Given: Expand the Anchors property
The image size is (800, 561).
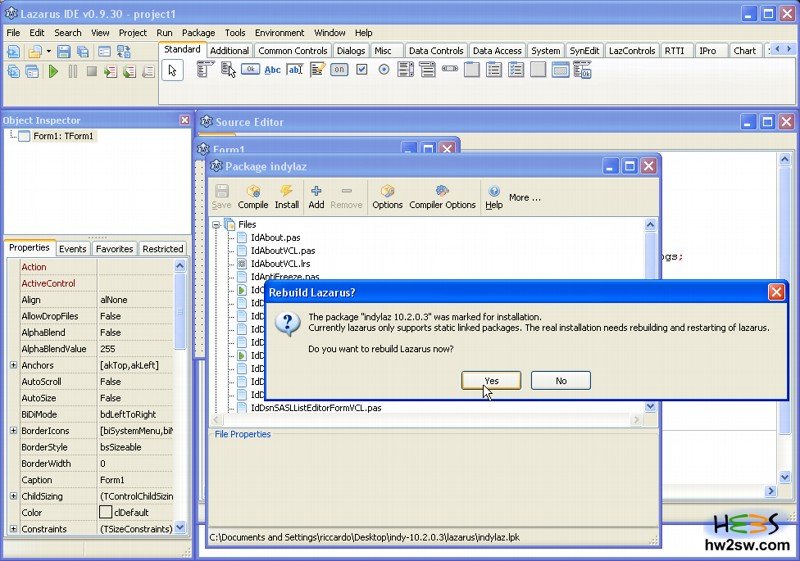Looking at the screenshot, I should click(x=13, y=365).
